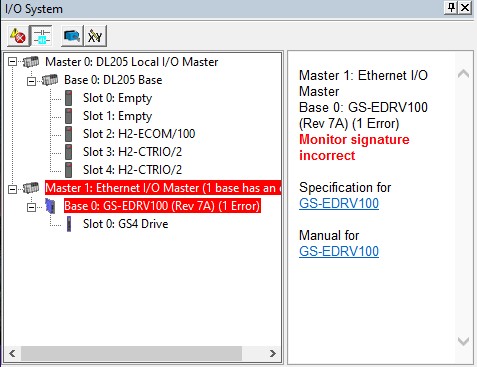Select Master 1: Ethernet I/O Master error row
Image resolution: width=477 pixels, height=367 pixels.
[x=163, y=188]
